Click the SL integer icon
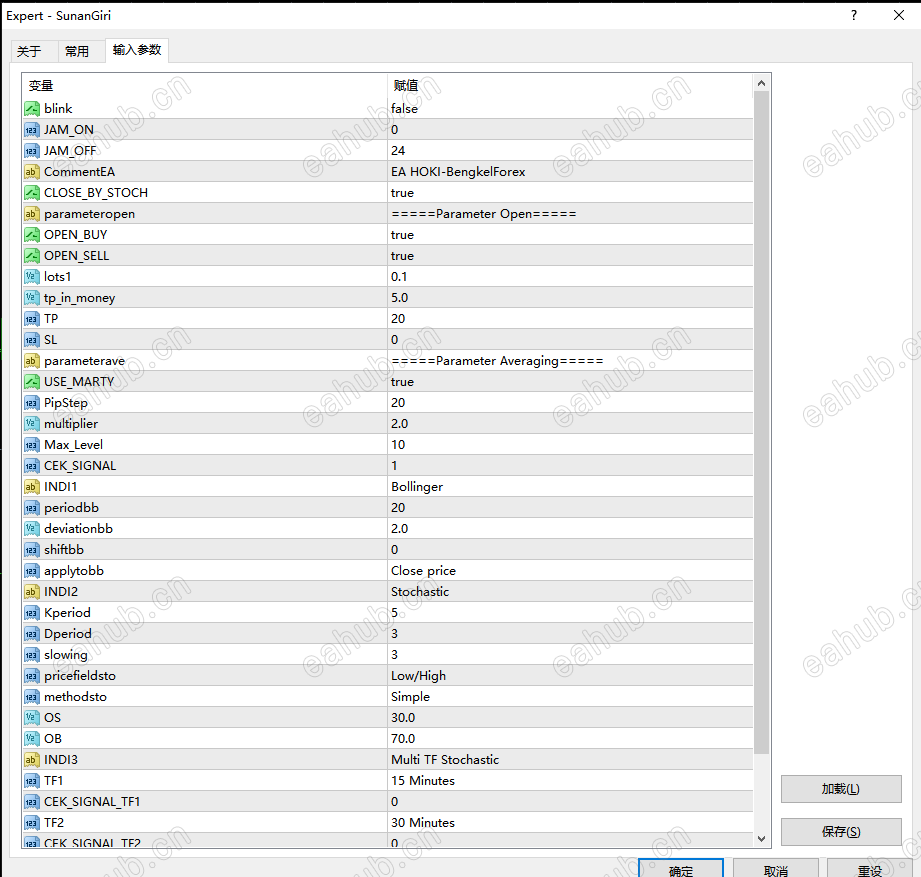 pos(32,340)
